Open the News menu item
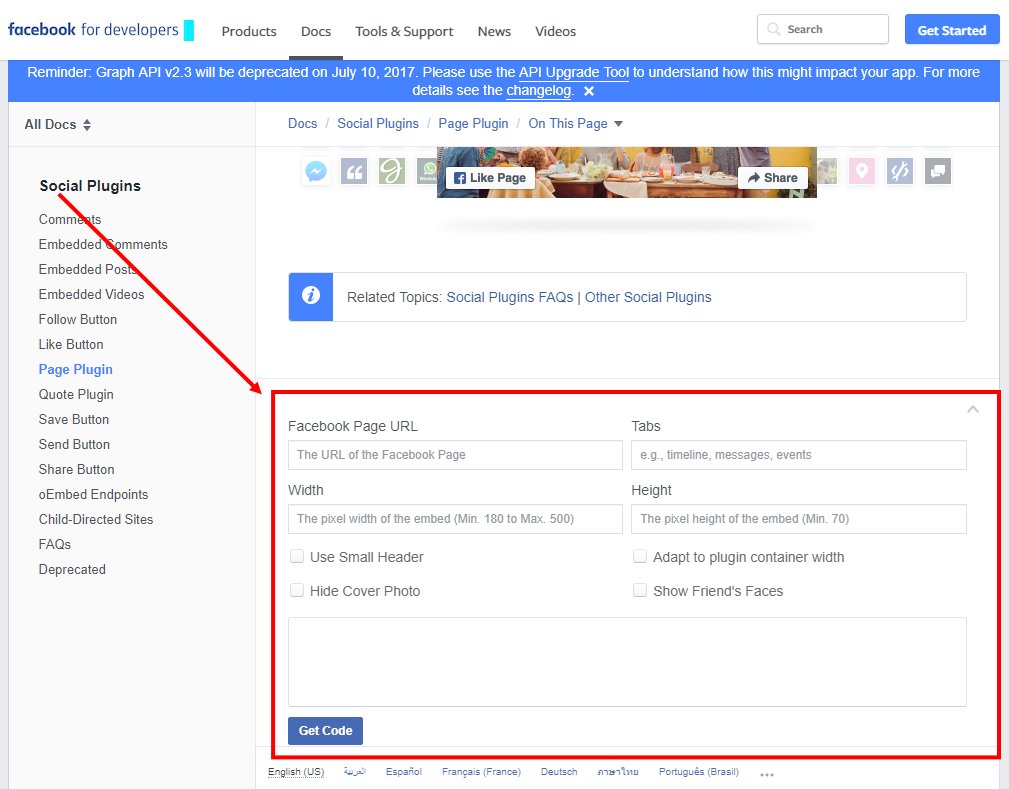 tap(494, 31)
